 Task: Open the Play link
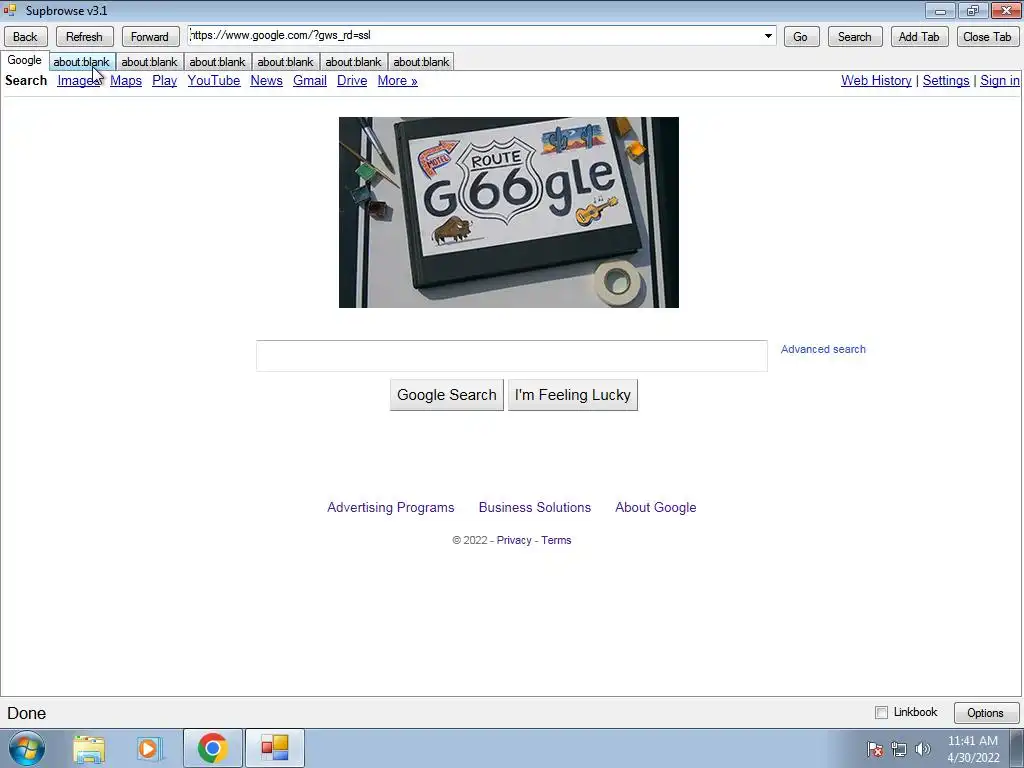point(165,80)
